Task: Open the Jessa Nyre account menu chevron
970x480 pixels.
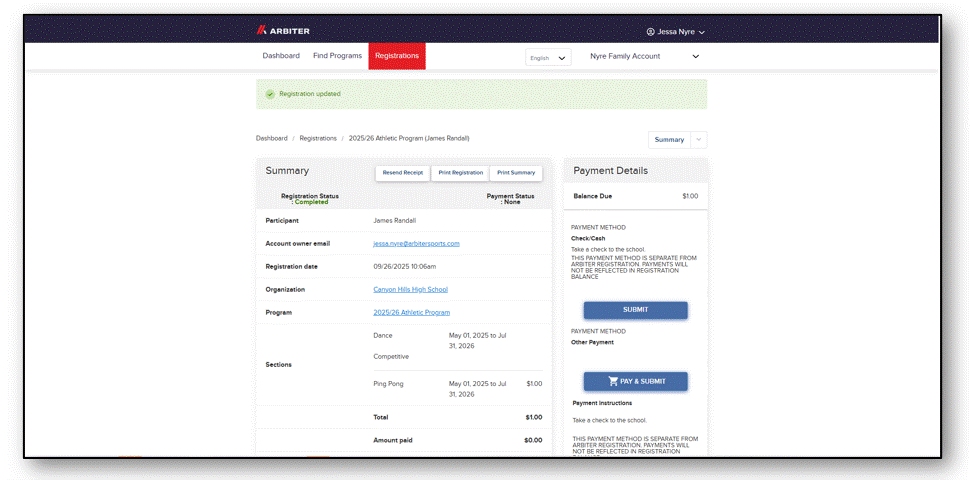Action: coord(702,32)
